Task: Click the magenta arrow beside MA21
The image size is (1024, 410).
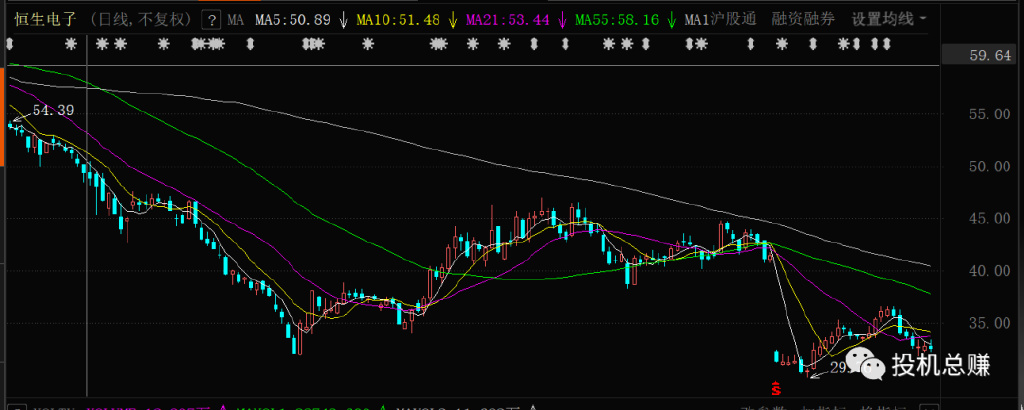Action: pos(561,19)
